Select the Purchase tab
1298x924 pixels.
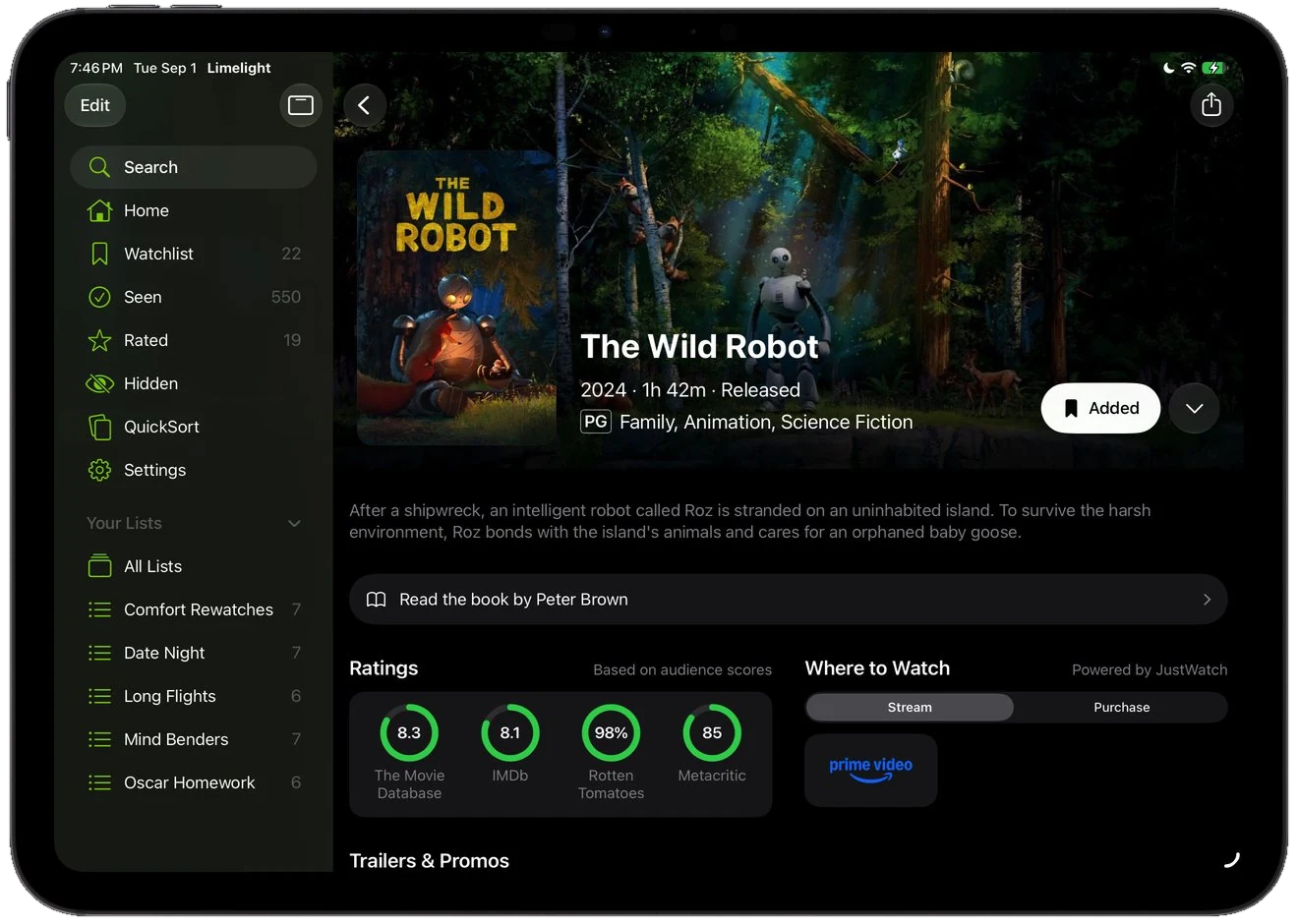click(1122, 707)
